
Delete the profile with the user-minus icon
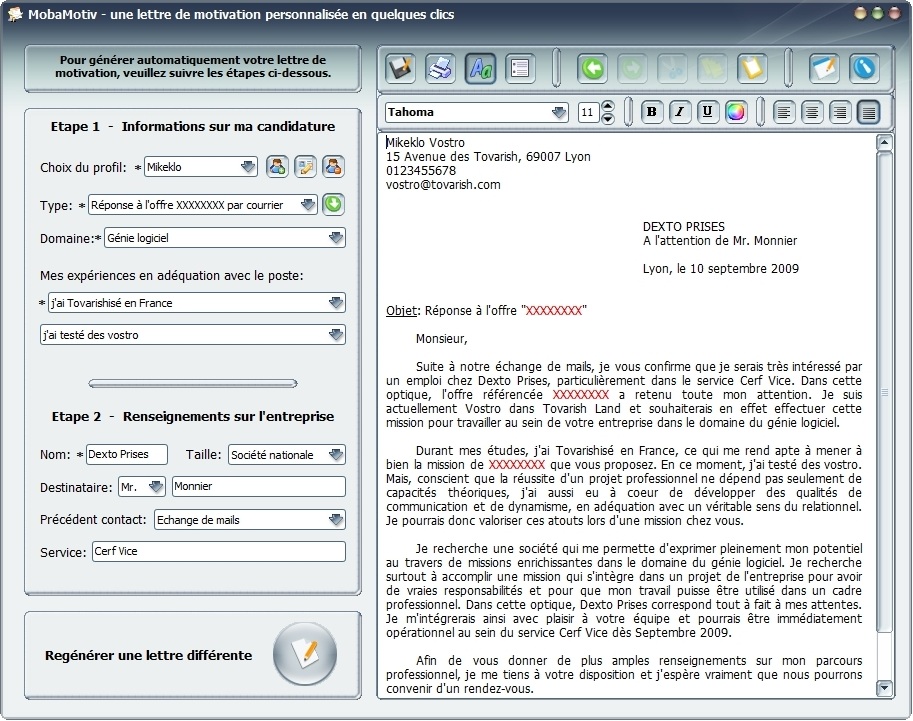pos(333,167)
